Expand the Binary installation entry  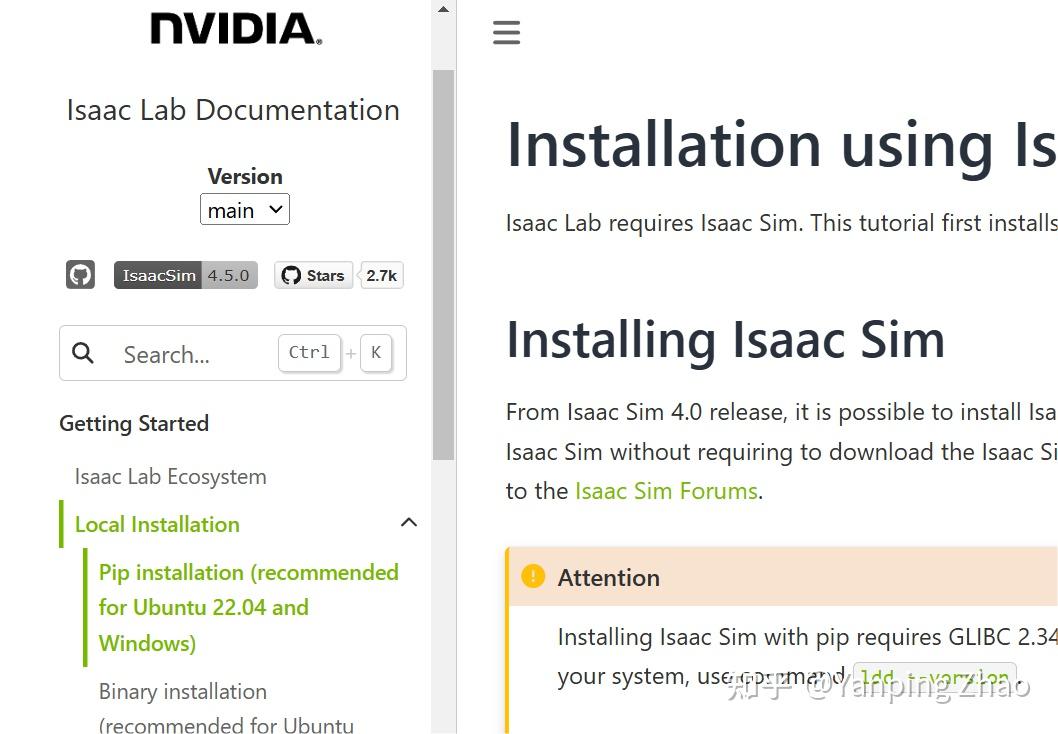(183, 691)
